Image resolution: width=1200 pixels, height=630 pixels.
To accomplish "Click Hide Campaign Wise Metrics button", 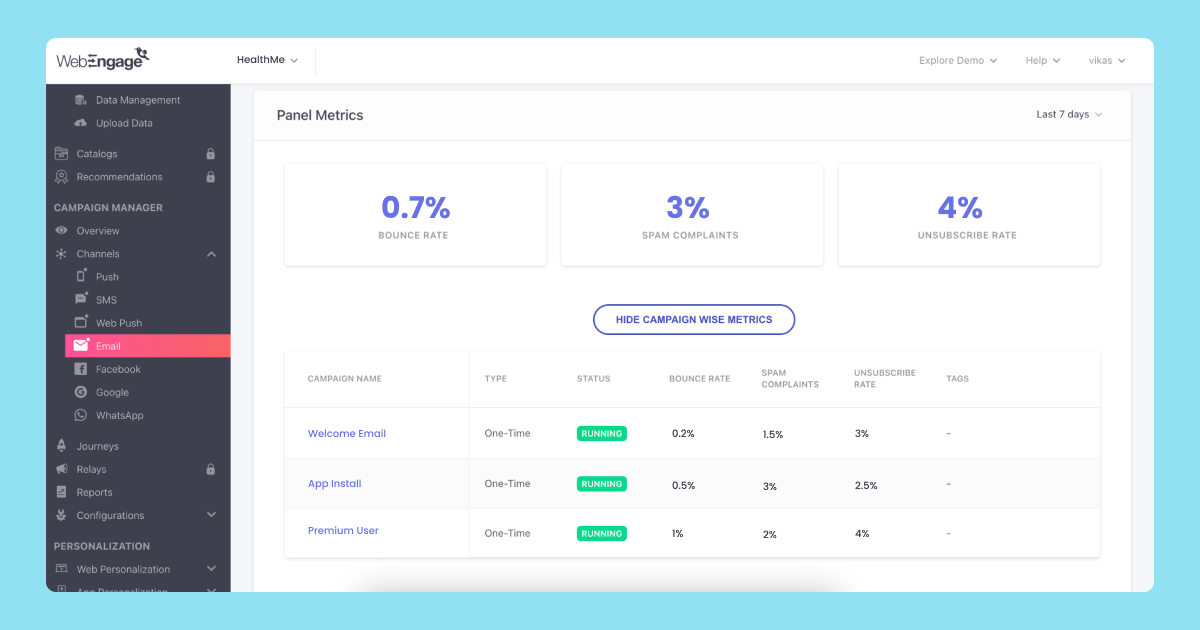I will point(694,319).
